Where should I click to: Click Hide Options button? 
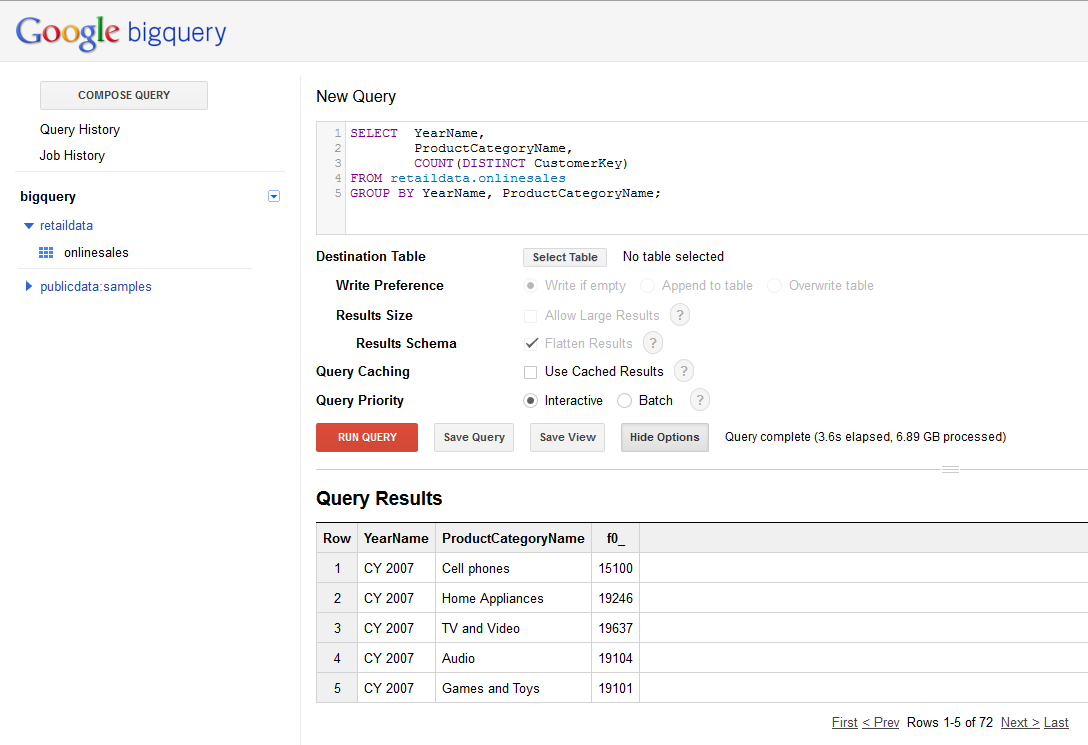[x=665, y=437]
